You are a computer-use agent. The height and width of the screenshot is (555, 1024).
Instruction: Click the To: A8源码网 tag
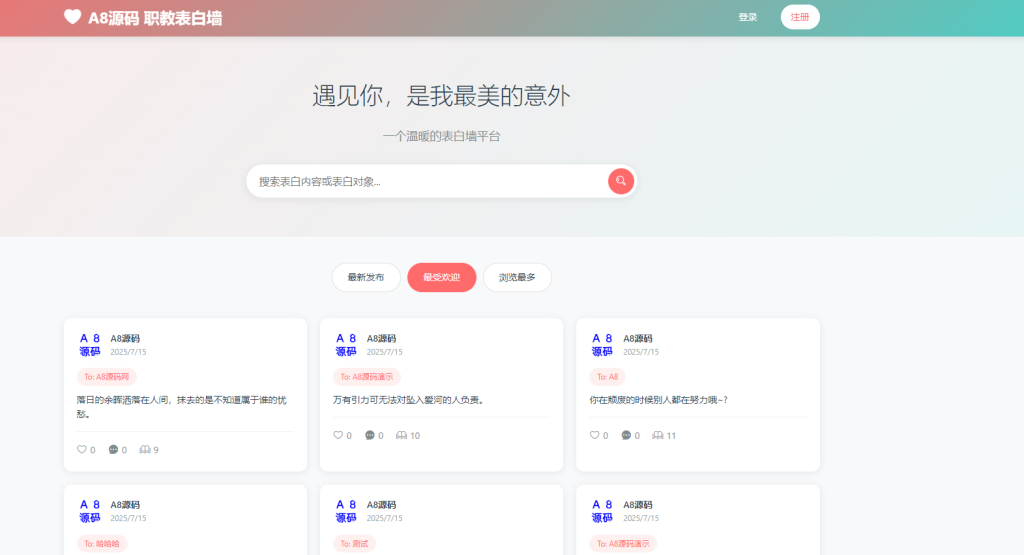(x=106, y=377)
